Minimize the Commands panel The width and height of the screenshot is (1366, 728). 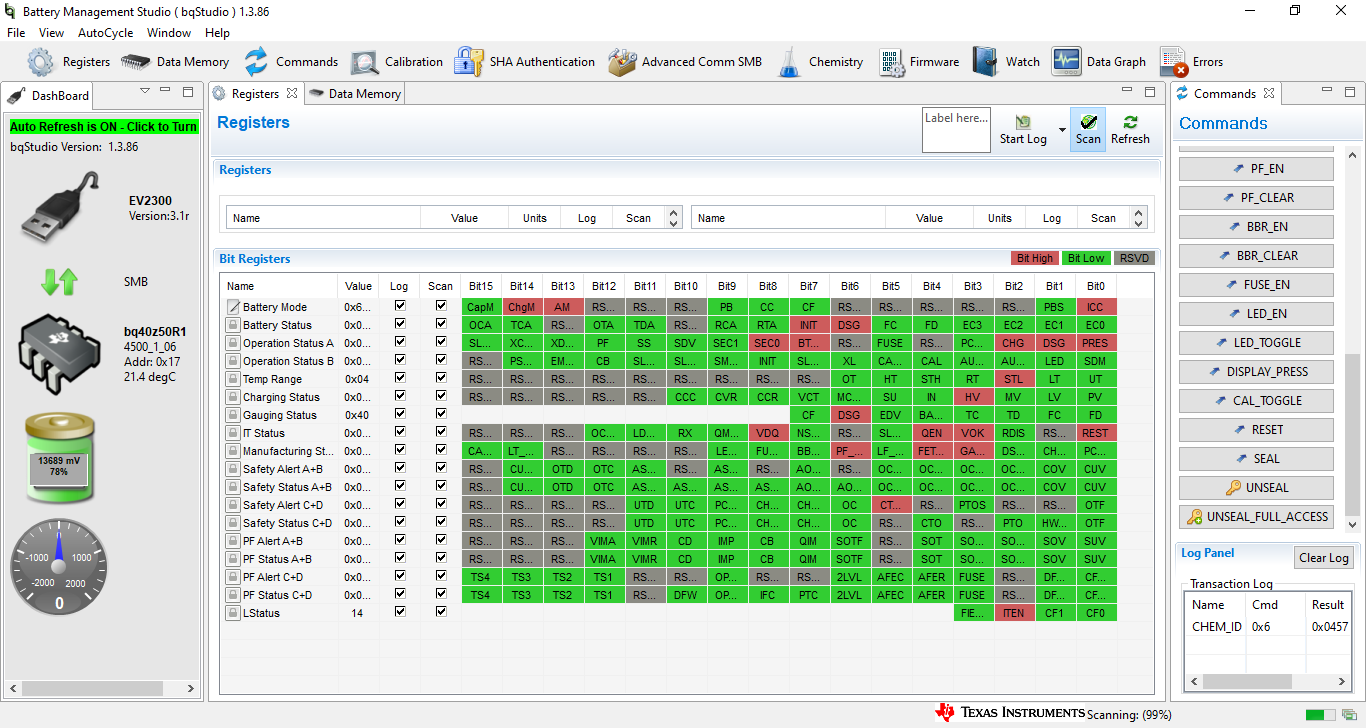tap(1327, 92)
